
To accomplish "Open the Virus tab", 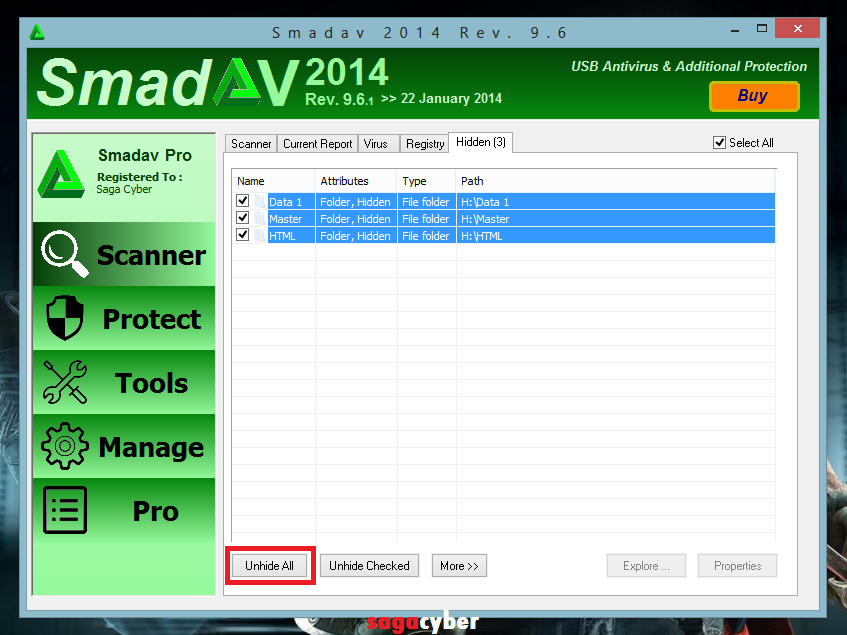I will coord(378,144).
